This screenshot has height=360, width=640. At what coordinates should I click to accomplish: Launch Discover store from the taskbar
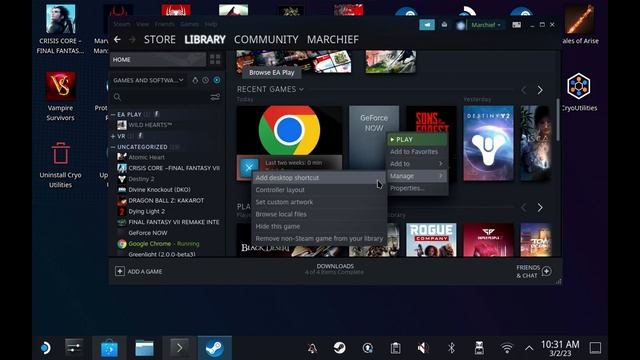tap(109, 348)
